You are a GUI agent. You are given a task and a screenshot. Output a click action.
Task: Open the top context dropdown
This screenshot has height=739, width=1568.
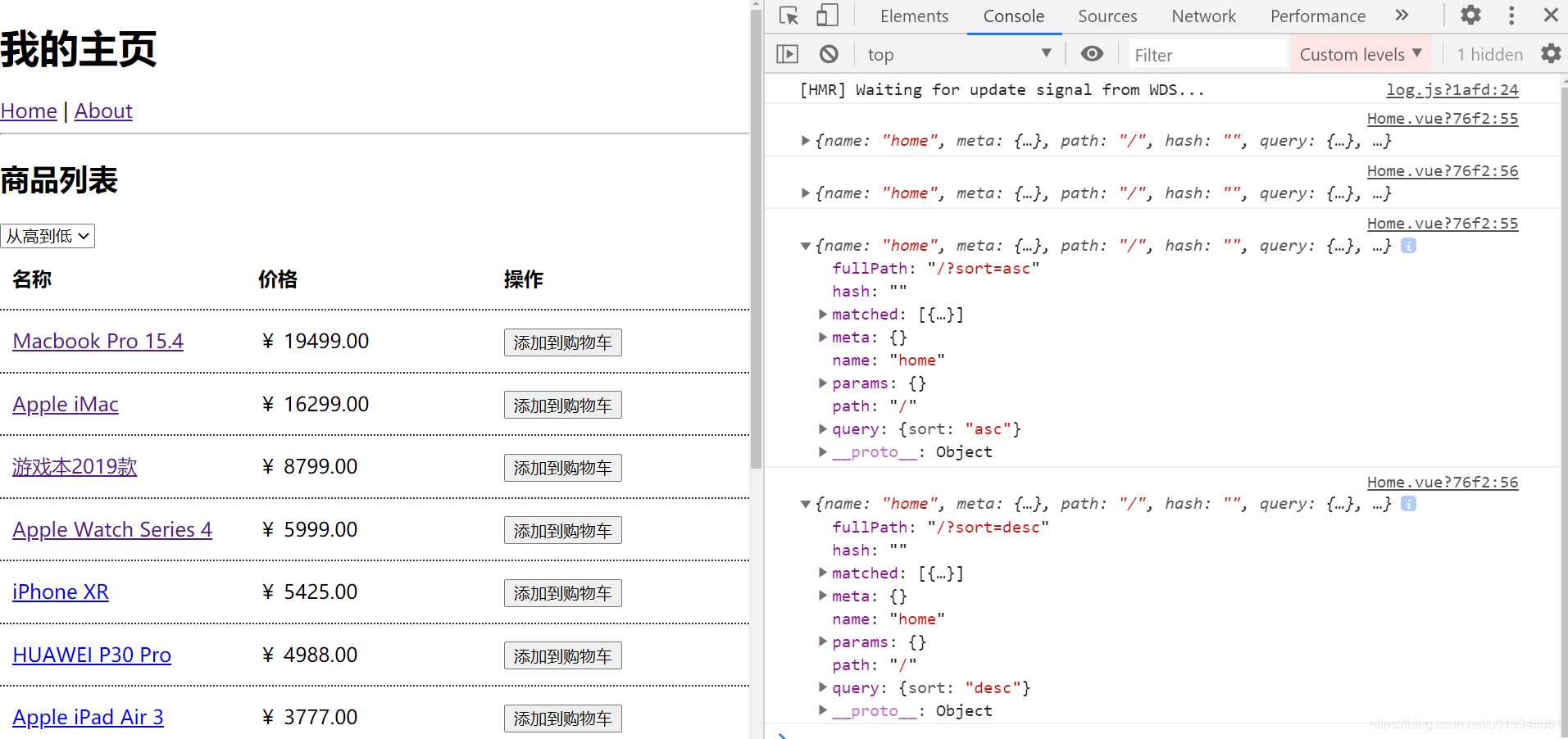[959, 55]
